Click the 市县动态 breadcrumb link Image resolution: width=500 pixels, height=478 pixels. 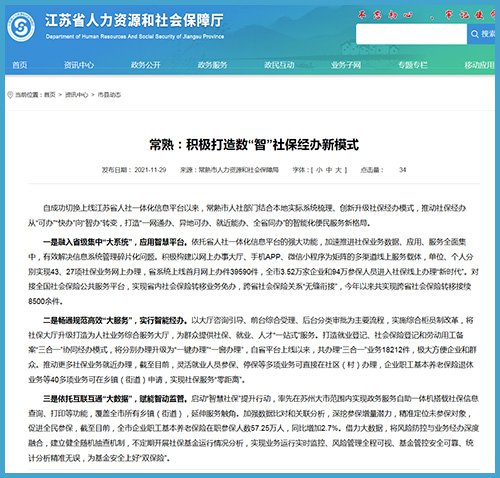pyautogui.click(x=109, y=95)
